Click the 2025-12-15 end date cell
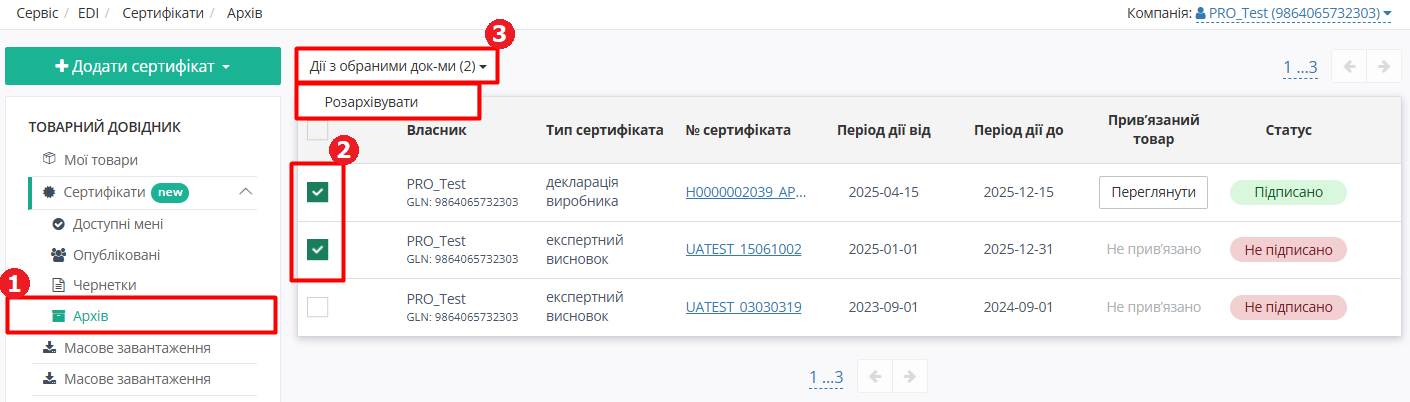This screenshot has height=402, width=1410. point(1018,192)
